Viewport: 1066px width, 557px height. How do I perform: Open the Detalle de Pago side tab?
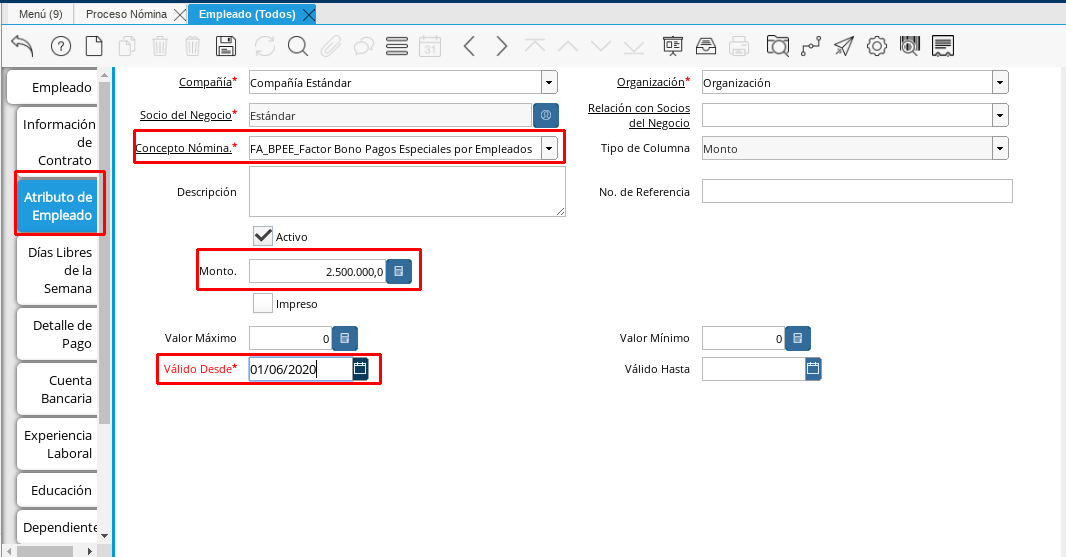tap(58, 334)
